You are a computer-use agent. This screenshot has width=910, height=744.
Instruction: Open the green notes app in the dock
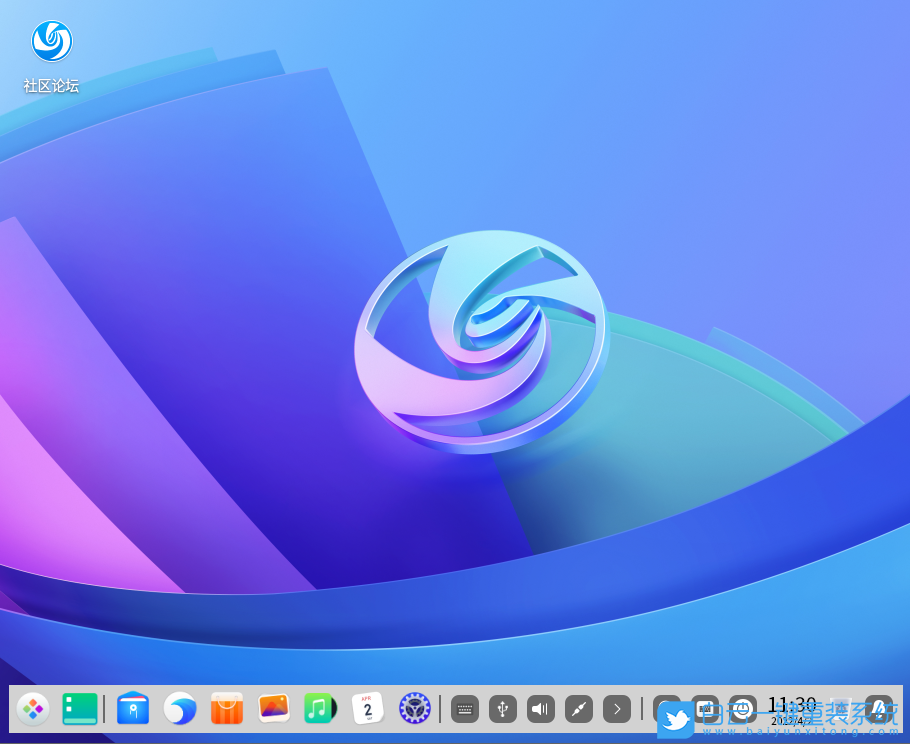79,709
